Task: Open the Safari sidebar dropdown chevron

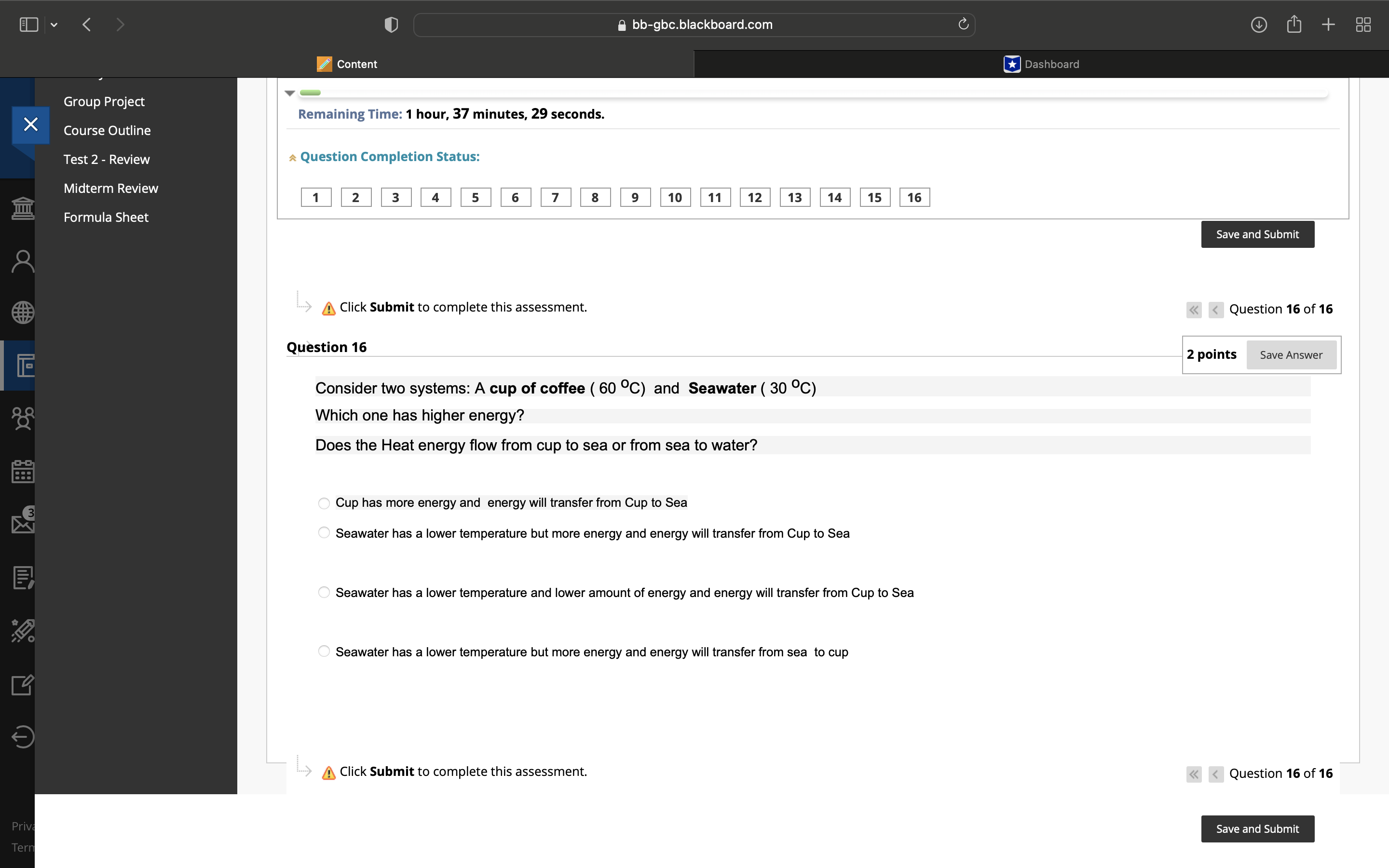Action: pyautogui.click(x=54, y=25)
